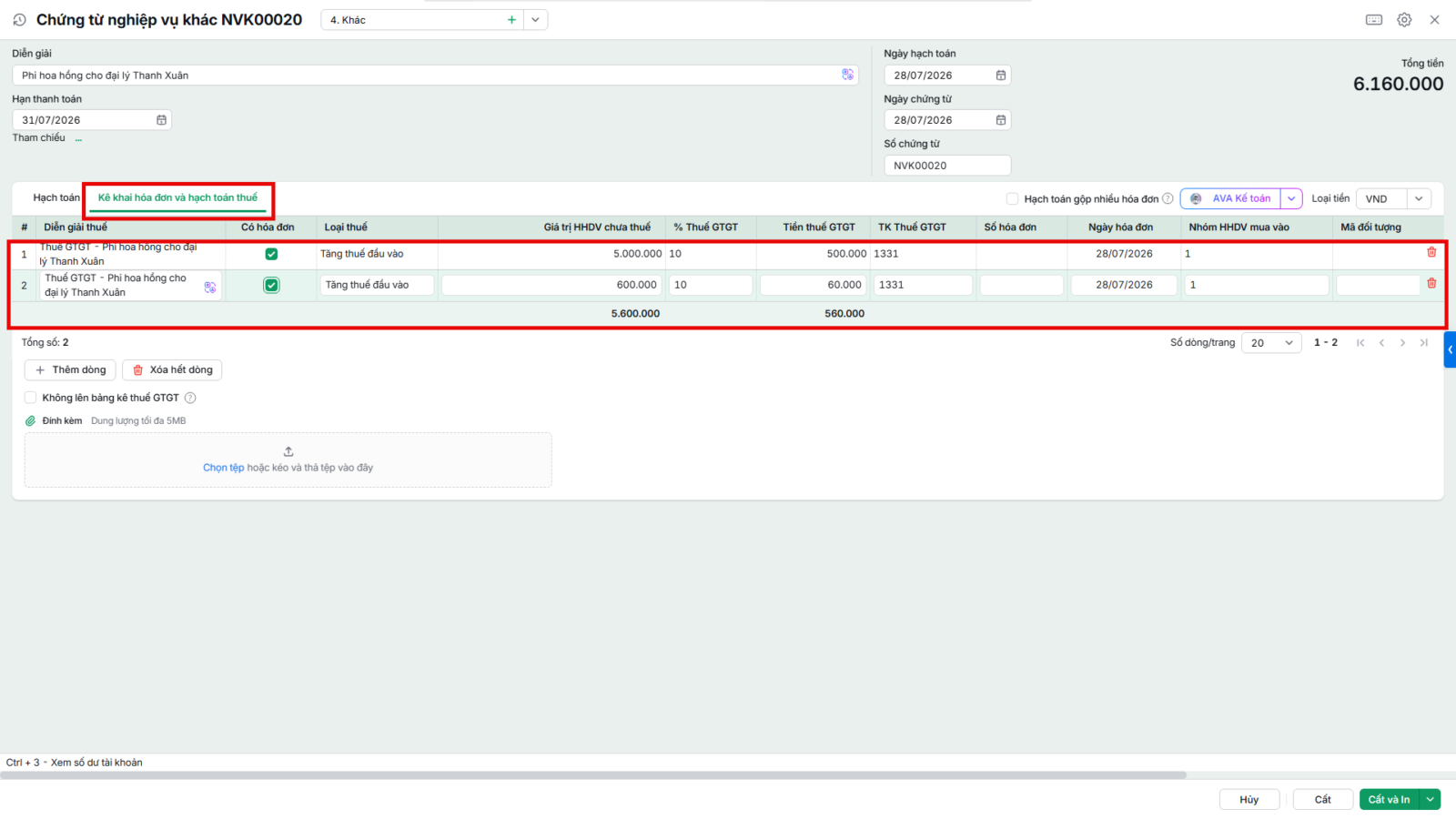Click the AI suggestion icon in the Diễn giải field
The width and height of the screenshot is (1456, 819).
848,75
